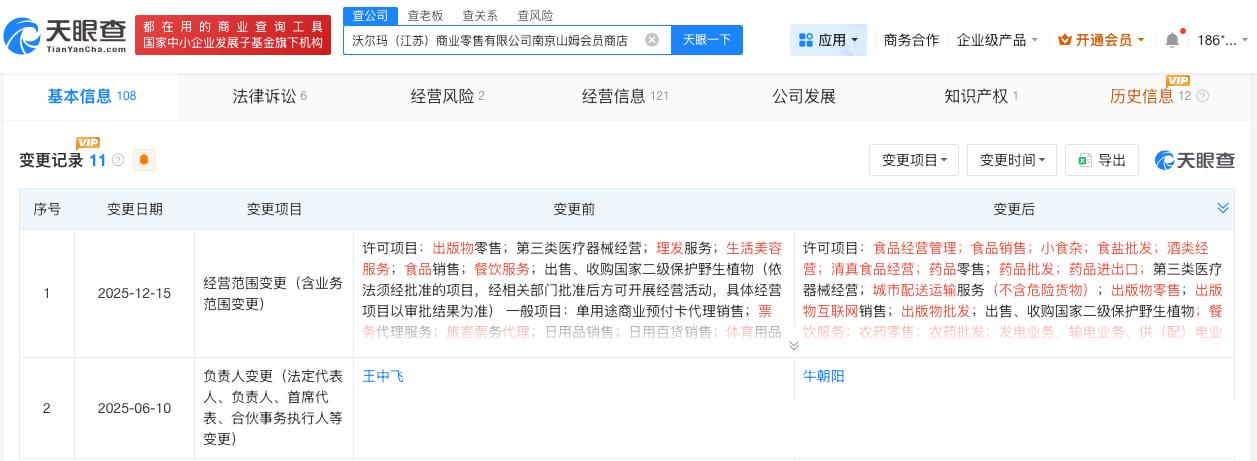This screenshot has width=1257, height=461.
Task: Open the 变更时间 filter dropdown
Action: [1012, 160]
